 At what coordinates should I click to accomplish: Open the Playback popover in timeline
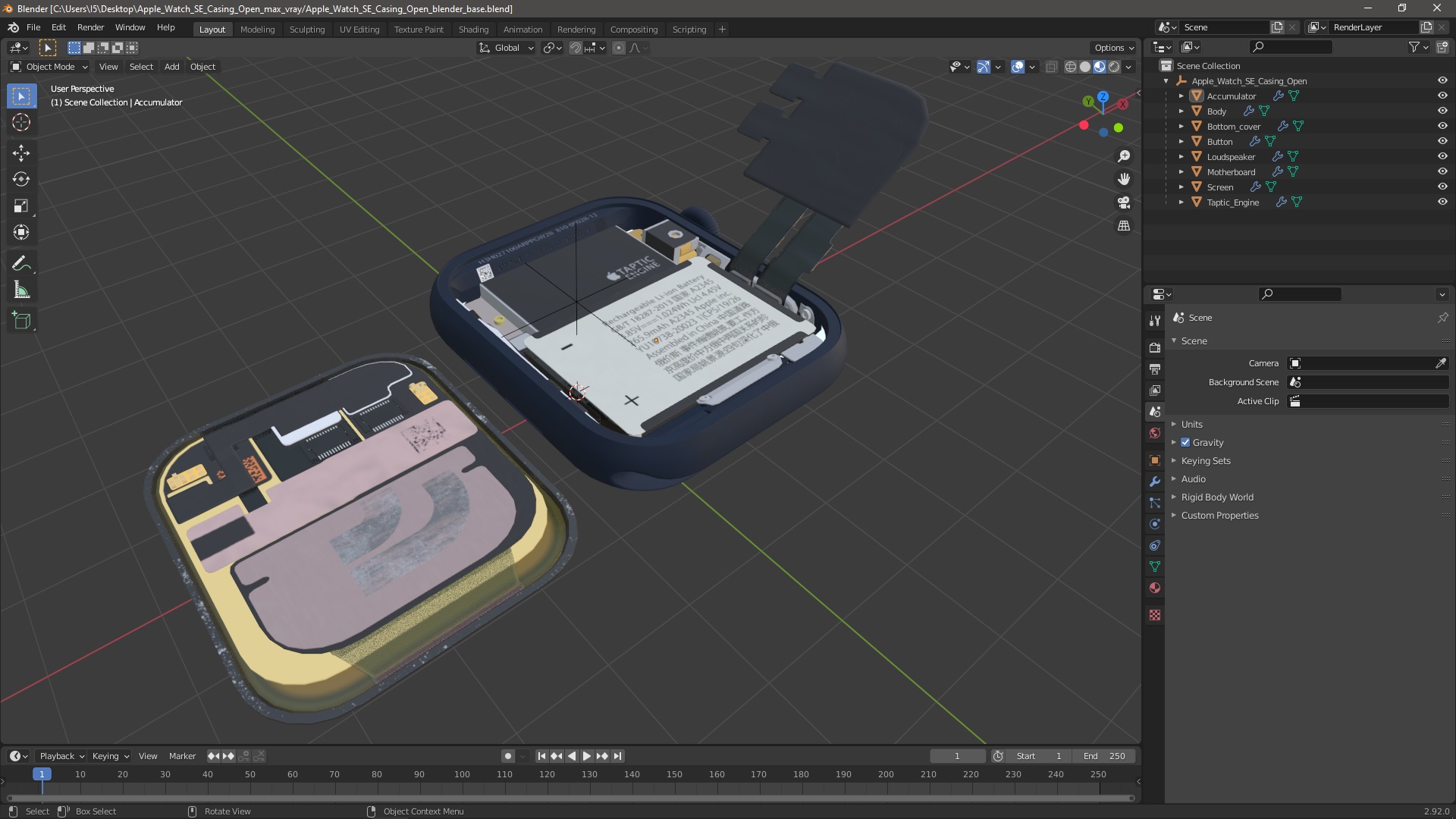(61, 756)
